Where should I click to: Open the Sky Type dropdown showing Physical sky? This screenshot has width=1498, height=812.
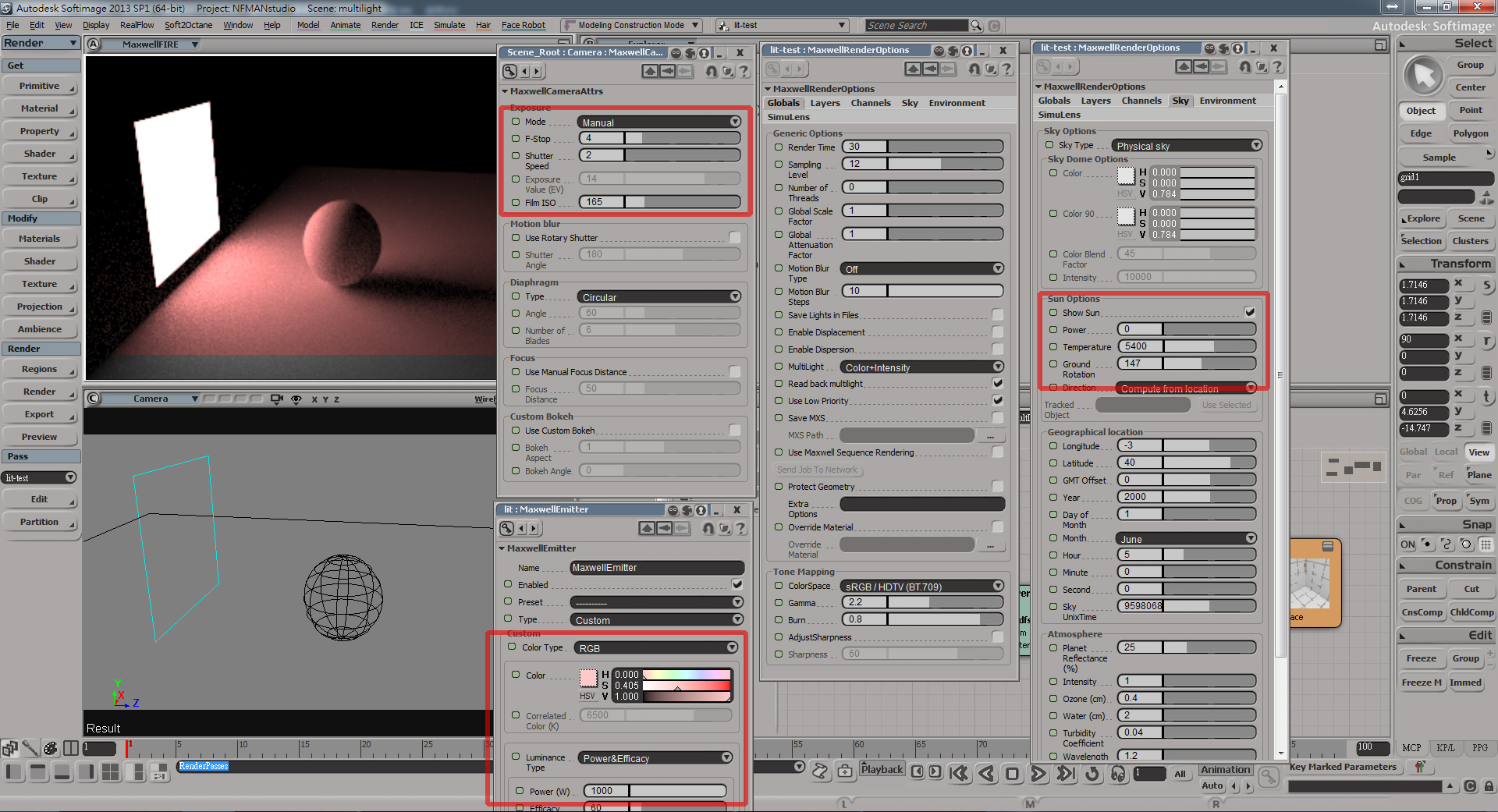(1187, 146)
